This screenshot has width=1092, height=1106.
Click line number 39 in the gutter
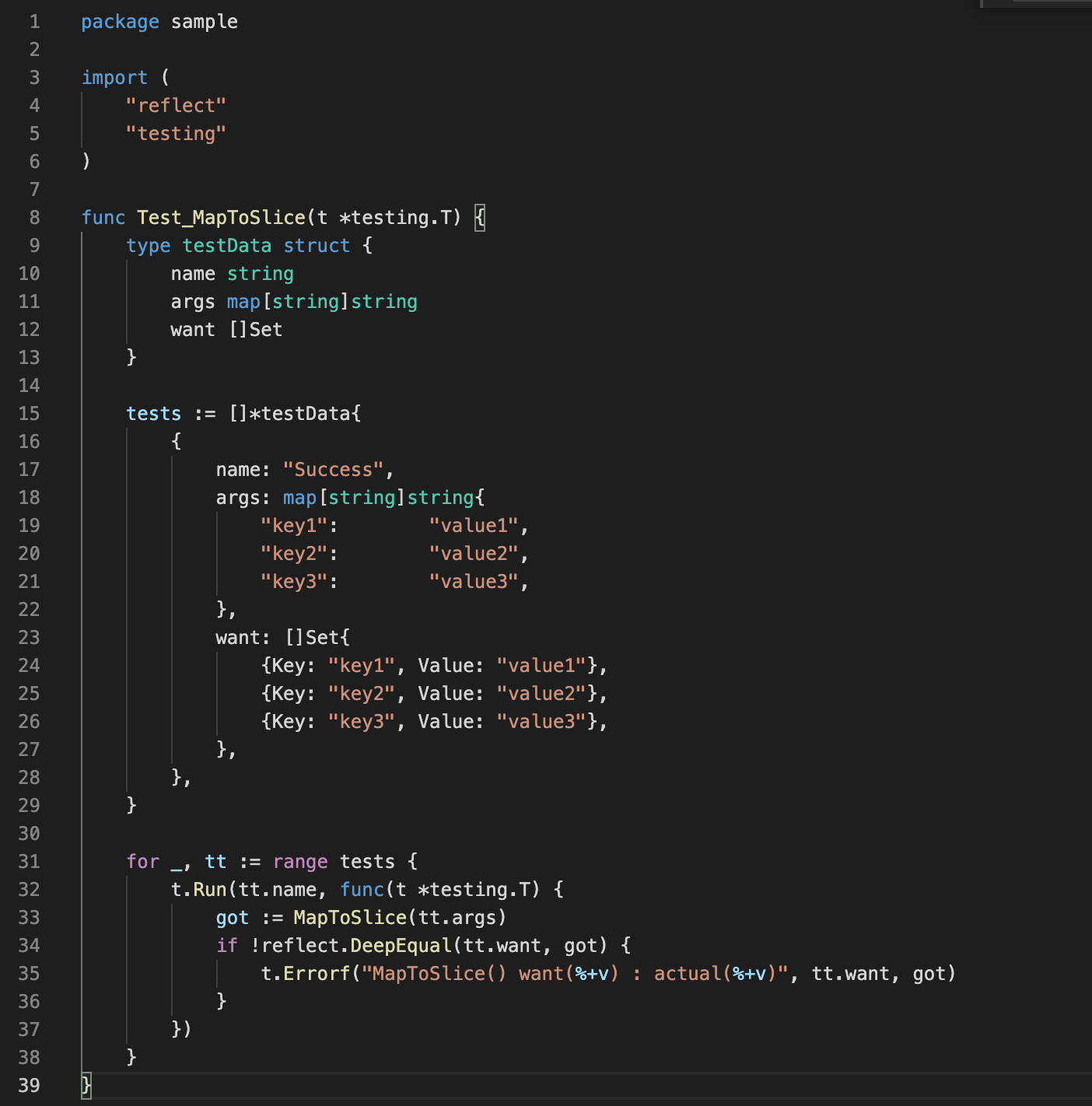(x=29, y=1086)
